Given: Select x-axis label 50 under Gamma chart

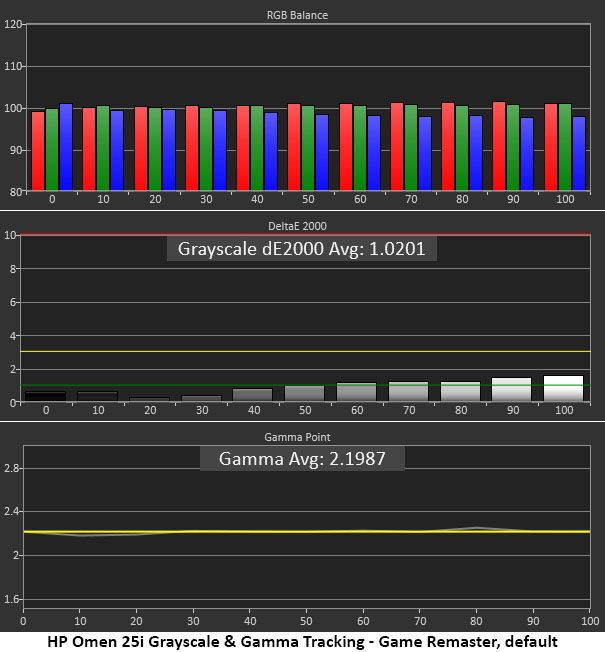Looking at the screenshot, I should [306, 621].
